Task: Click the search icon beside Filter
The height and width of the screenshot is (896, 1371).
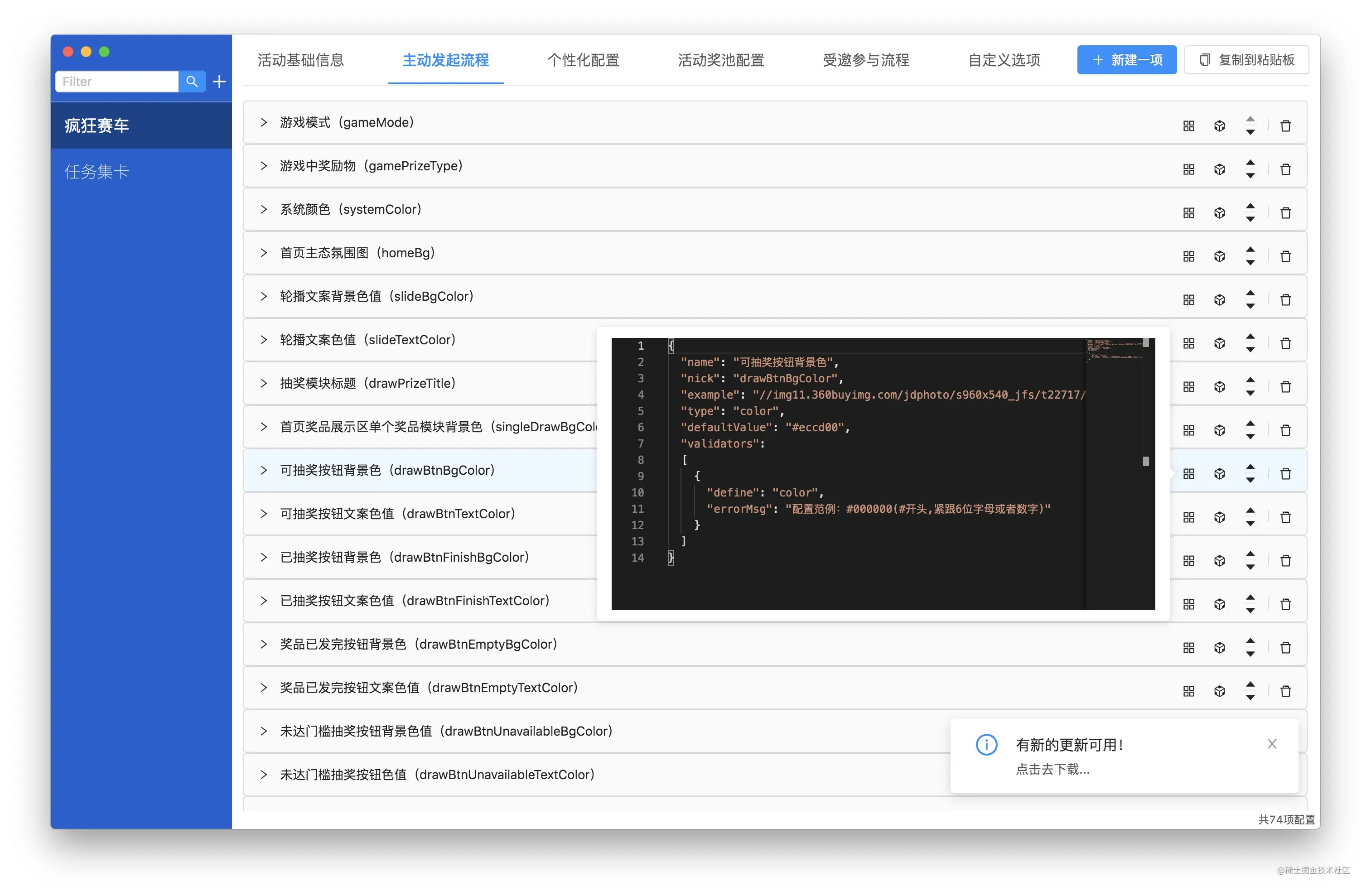Action: 192,81
